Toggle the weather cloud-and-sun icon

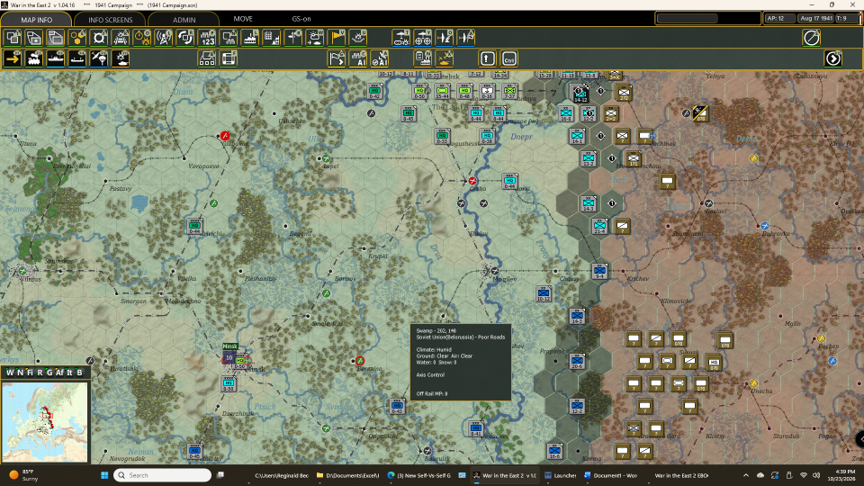click(x=315, y=38)
